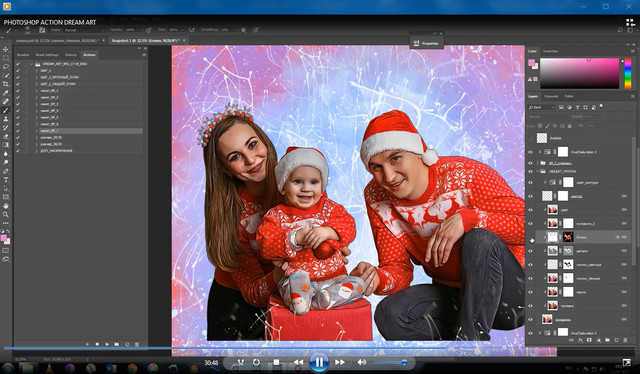Select the Brush tool in toolbar

[6, 110]
